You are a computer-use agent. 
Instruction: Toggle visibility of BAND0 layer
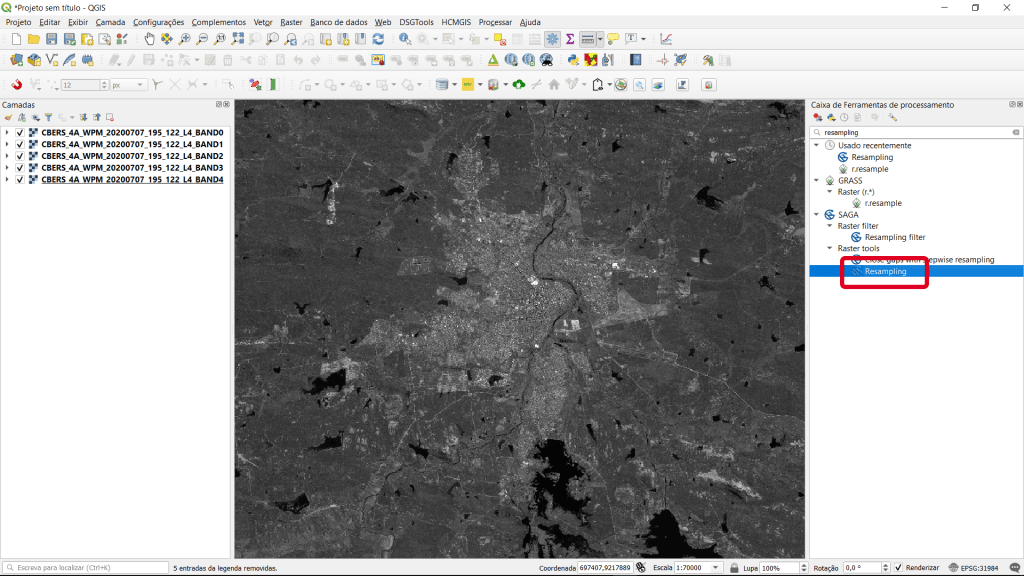(20, 133)
